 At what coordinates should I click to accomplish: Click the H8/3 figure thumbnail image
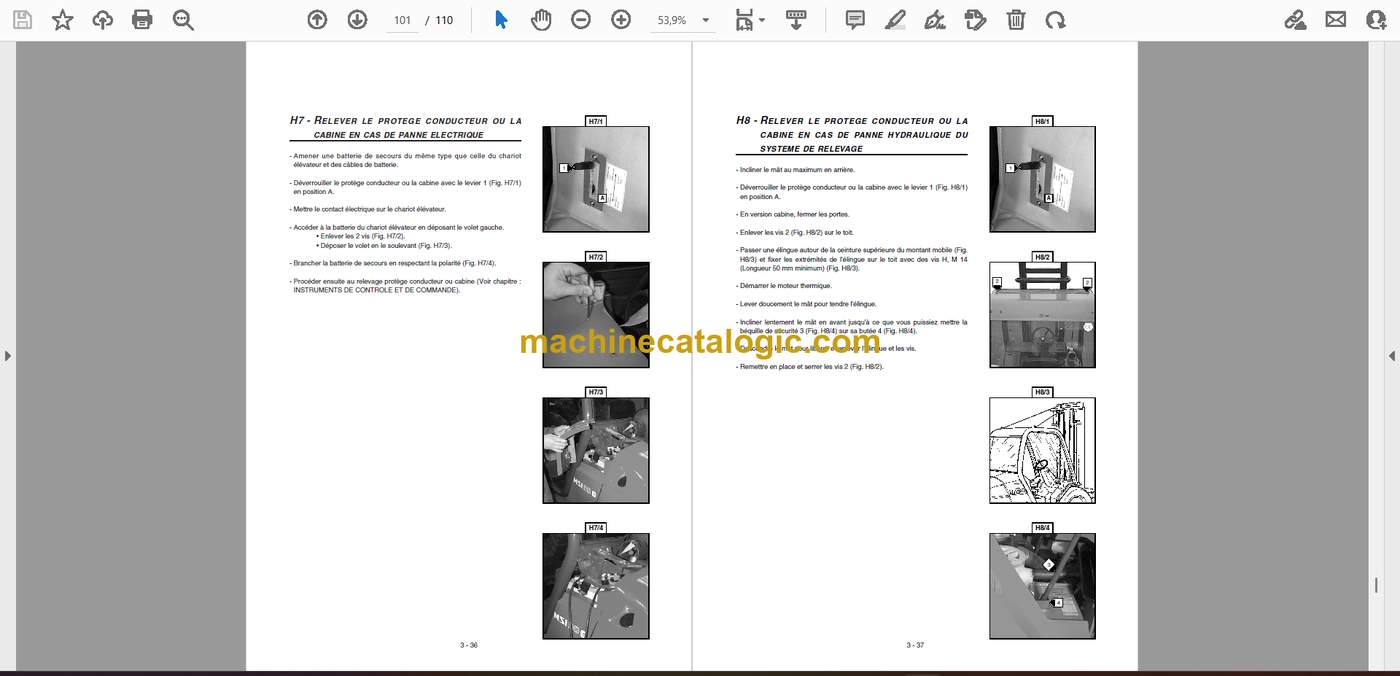1042,450
